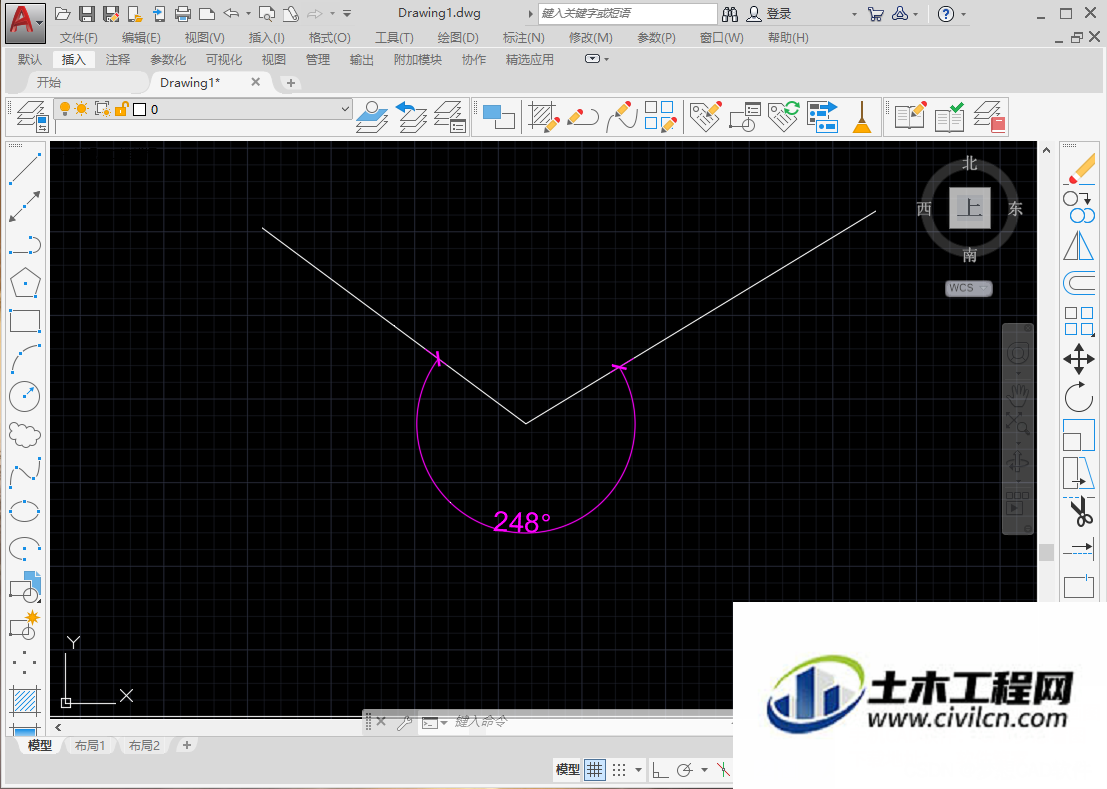
Task: Select the Offset tool
Action: pos(1079,283)
